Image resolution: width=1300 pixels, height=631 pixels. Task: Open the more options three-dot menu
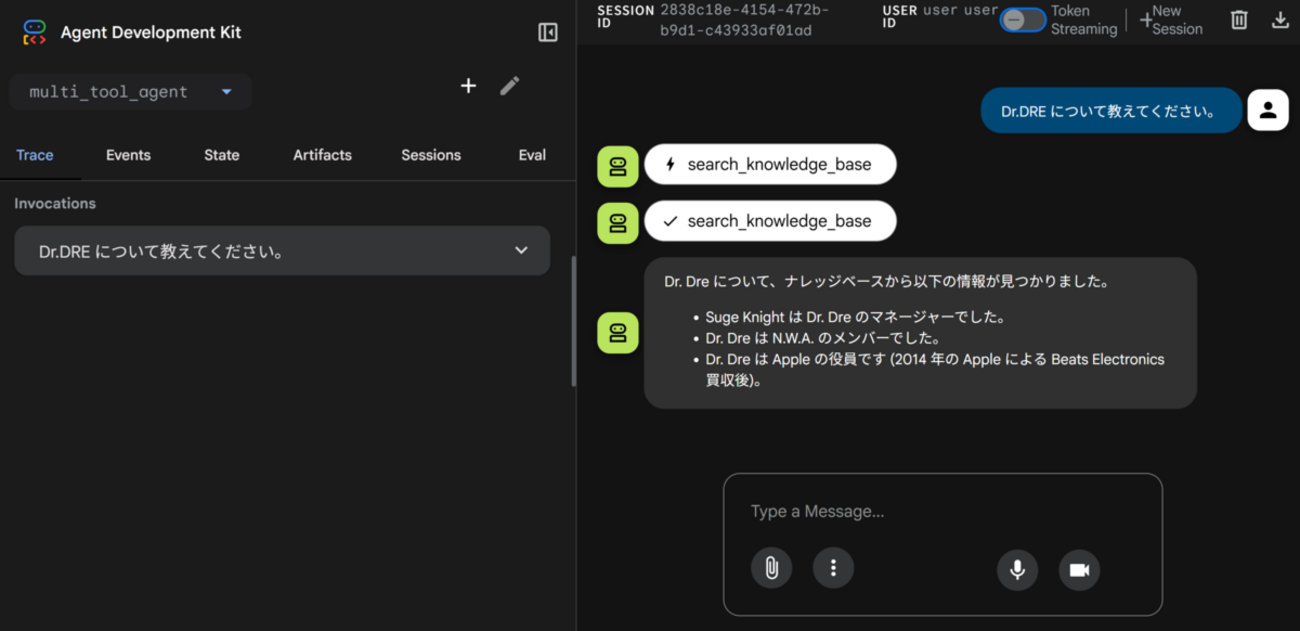click(833, 569)
